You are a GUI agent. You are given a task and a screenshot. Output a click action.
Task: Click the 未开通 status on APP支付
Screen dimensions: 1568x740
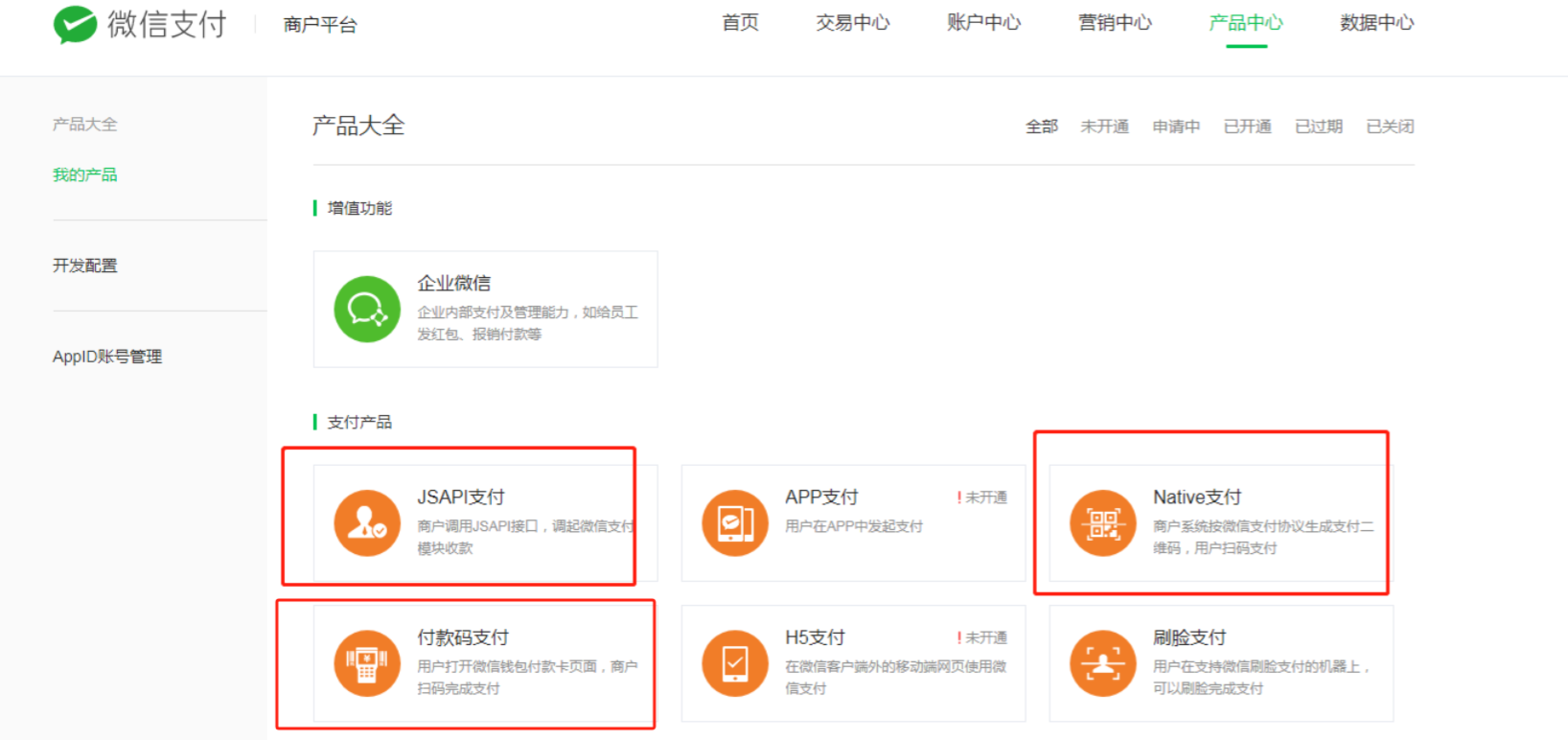coord(986,497)
